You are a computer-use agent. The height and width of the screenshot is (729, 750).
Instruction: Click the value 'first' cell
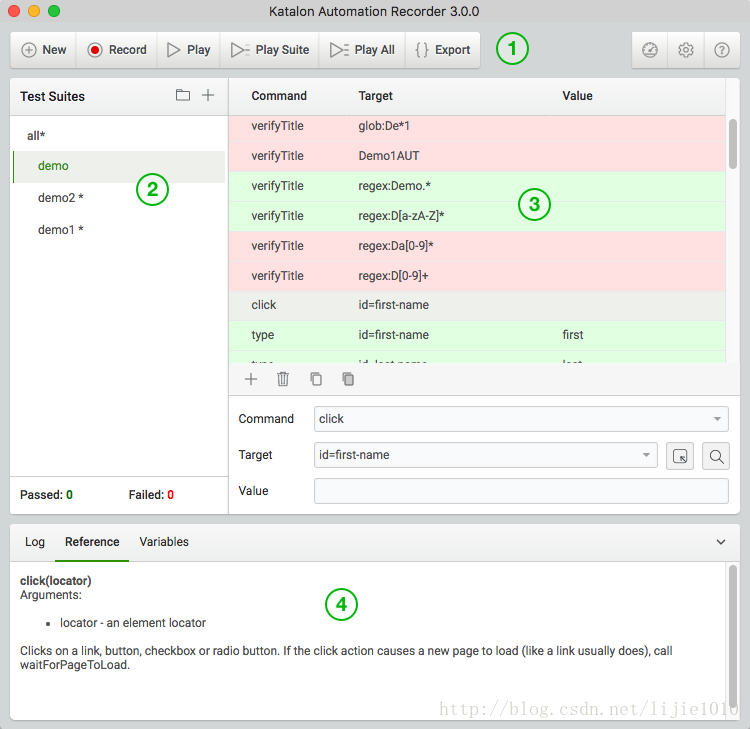tap(573, 335)
